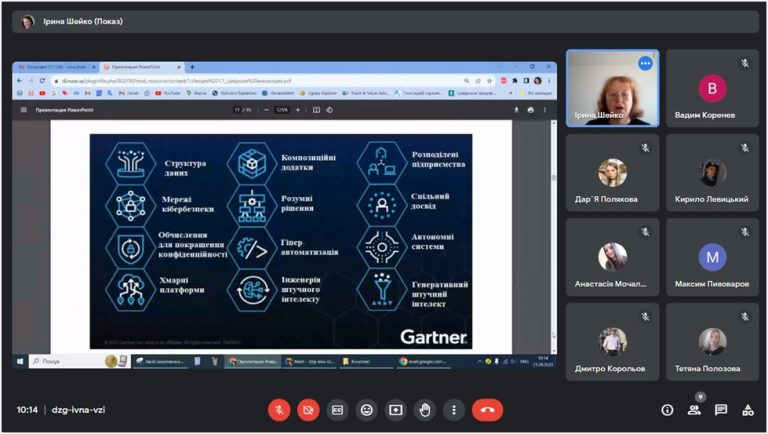The width and height of the screenshot is (768, 434).
Task: Open meeting details info icon
Action: (667, 410)
